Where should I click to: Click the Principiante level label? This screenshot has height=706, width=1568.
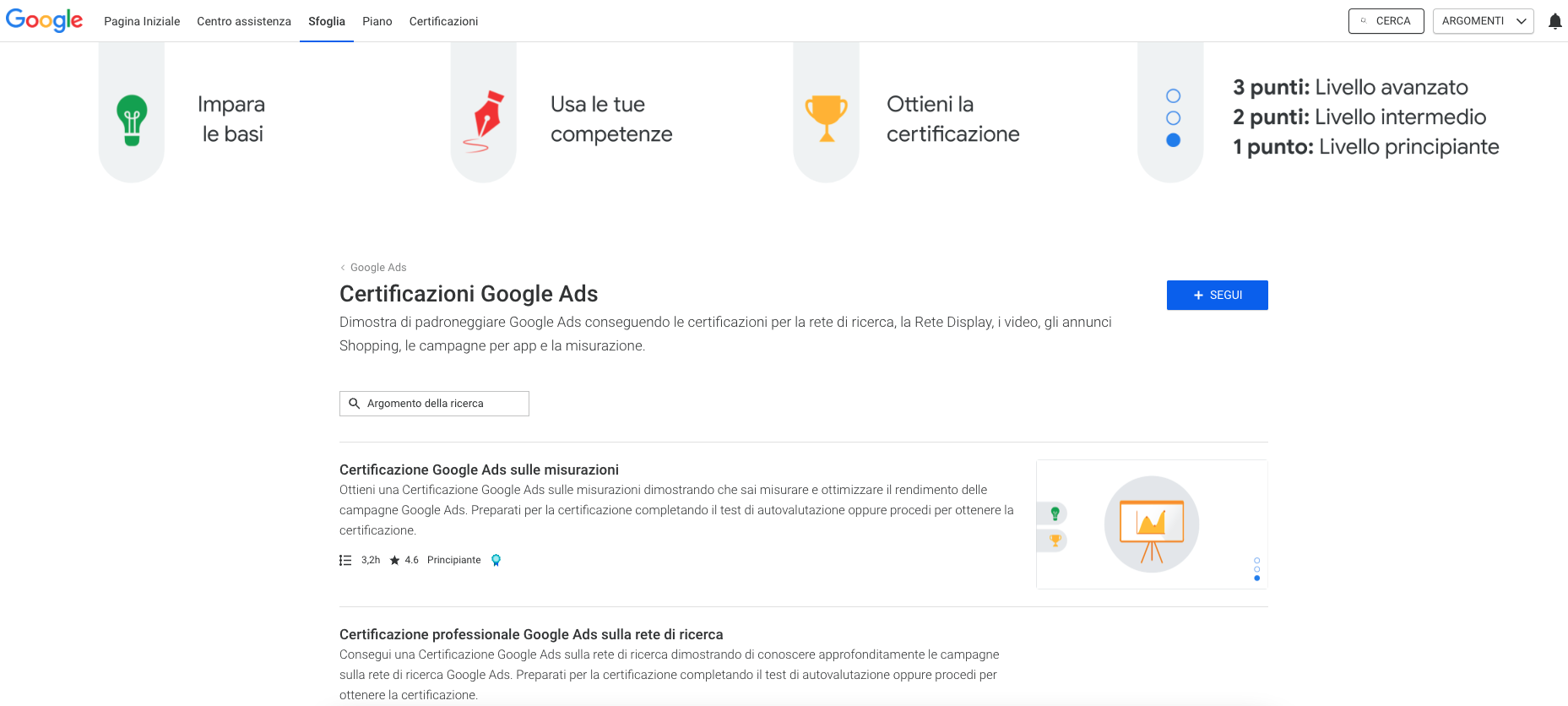[x=454, y=560]
